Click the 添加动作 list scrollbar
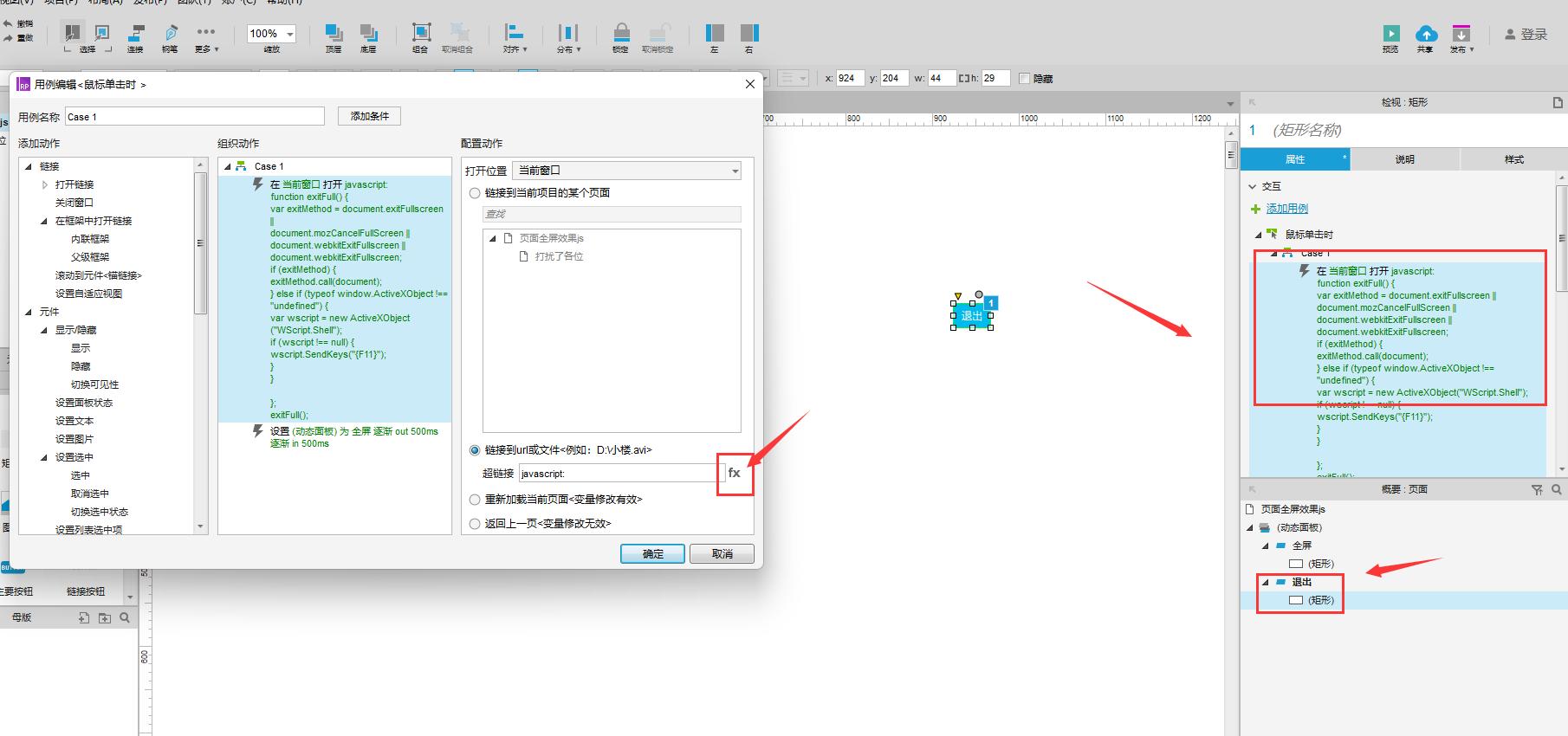1568x736 pixels. [201, 243]
